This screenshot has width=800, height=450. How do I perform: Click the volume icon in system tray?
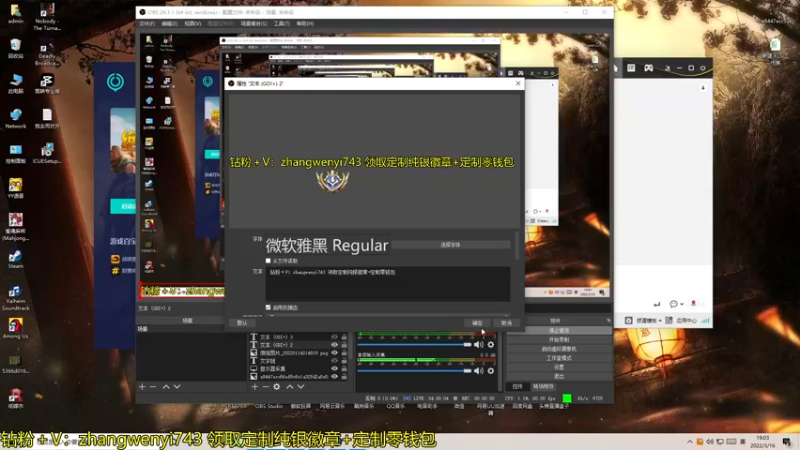tap(710, 442)
